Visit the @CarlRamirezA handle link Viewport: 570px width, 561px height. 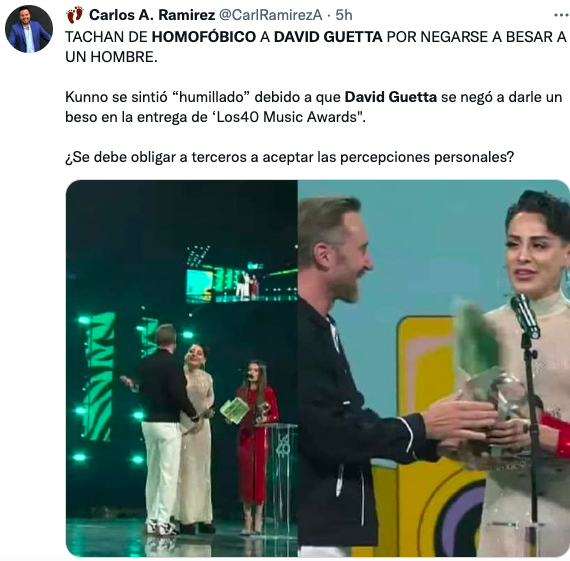coord(270,15)
